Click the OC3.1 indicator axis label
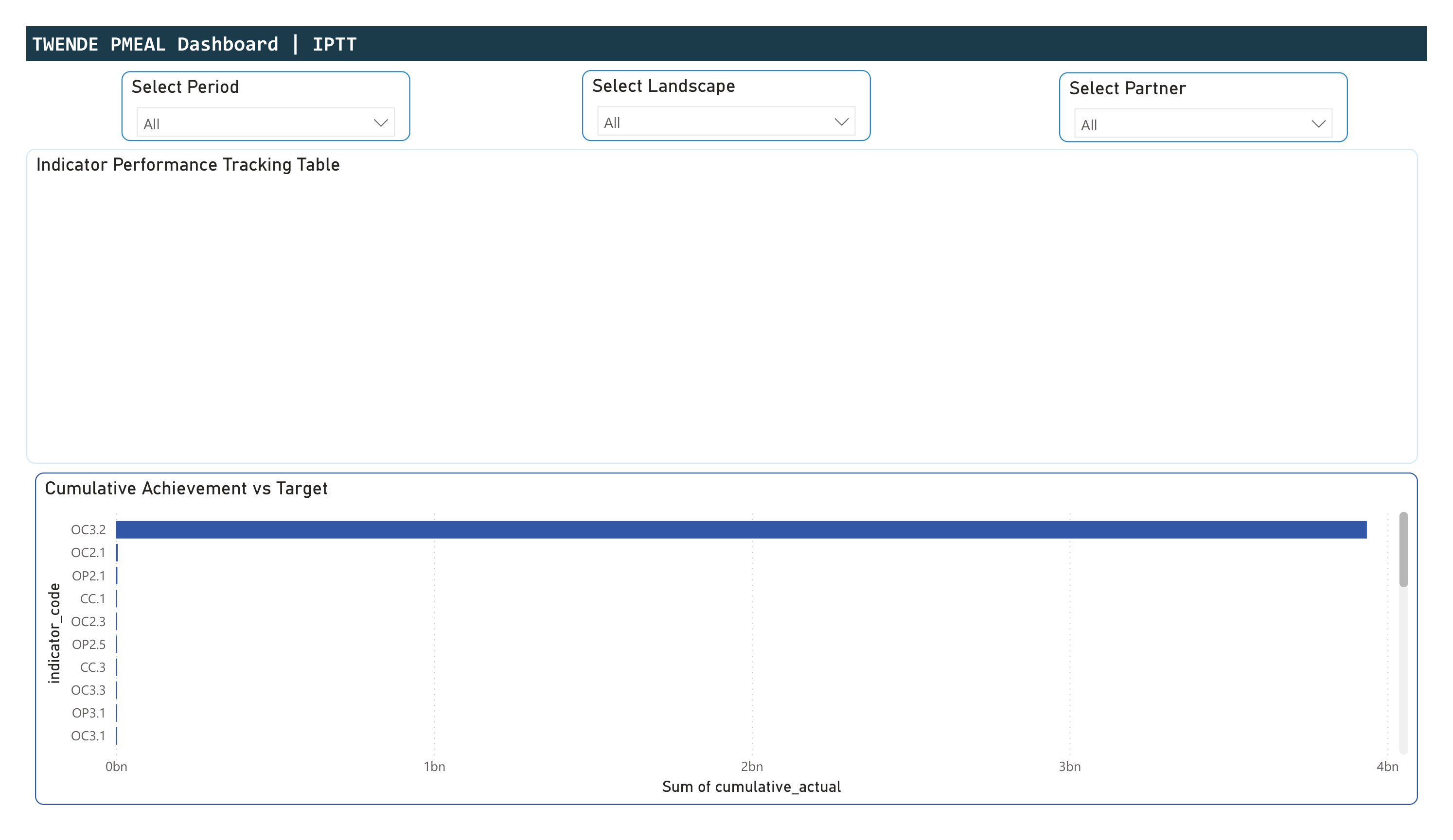The height and width of the screenshot is (840, 1453). 88,735
